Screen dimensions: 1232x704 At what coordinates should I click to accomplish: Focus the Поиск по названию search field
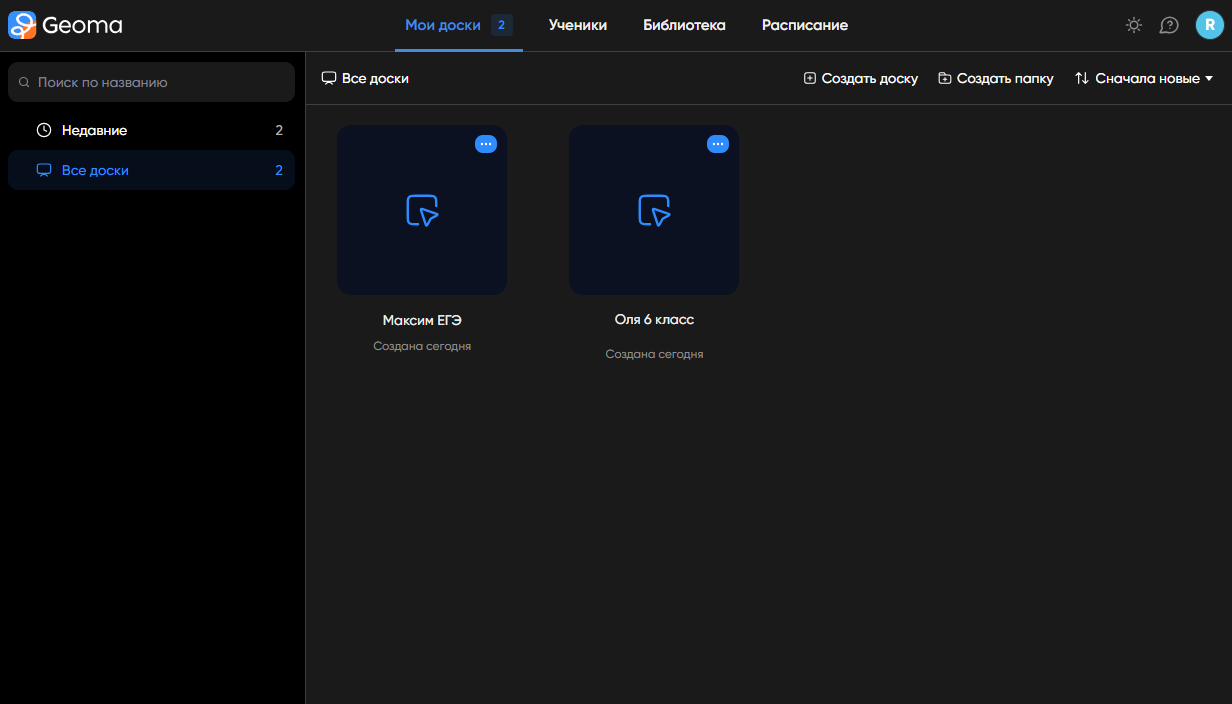pos(151,82)
